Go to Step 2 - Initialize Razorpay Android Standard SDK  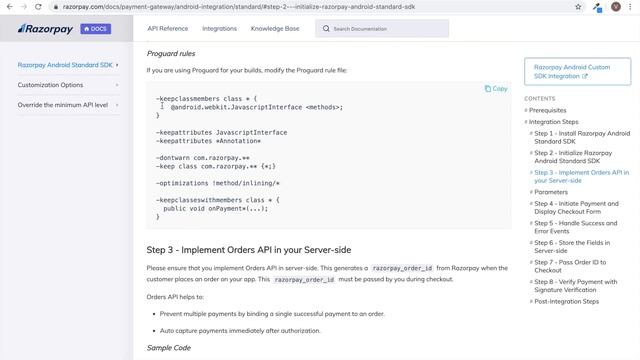pyautogui.click(x=573, y=157)
